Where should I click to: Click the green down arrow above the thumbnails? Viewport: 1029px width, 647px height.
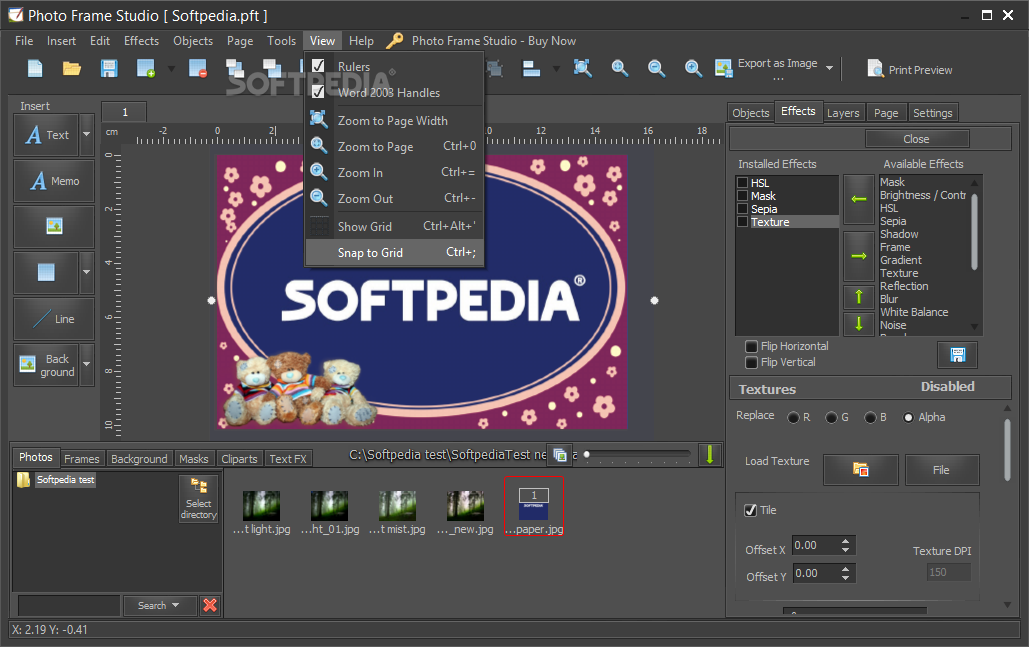709,454
